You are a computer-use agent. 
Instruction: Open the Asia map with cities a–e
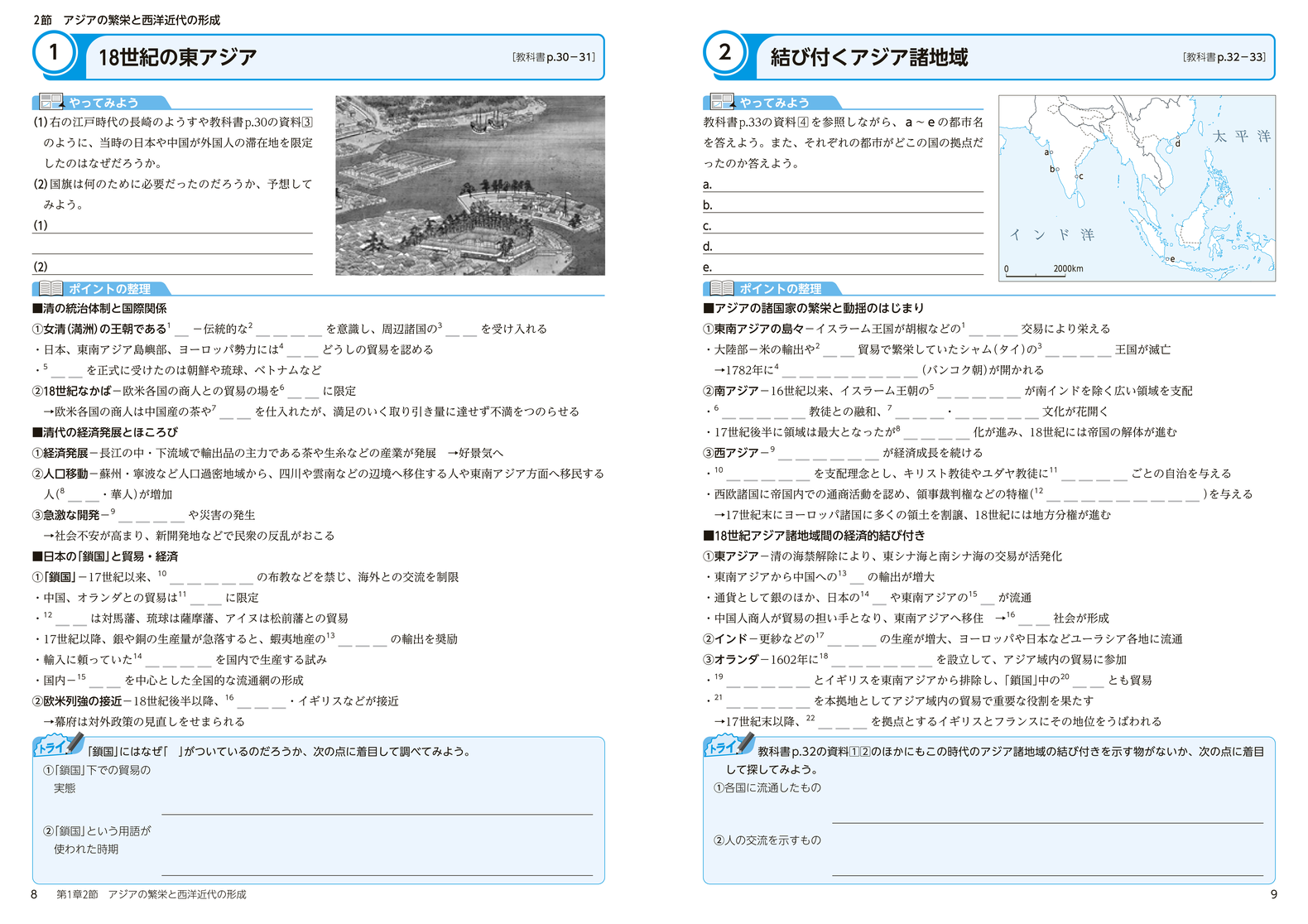click(x=1136, y=188)
